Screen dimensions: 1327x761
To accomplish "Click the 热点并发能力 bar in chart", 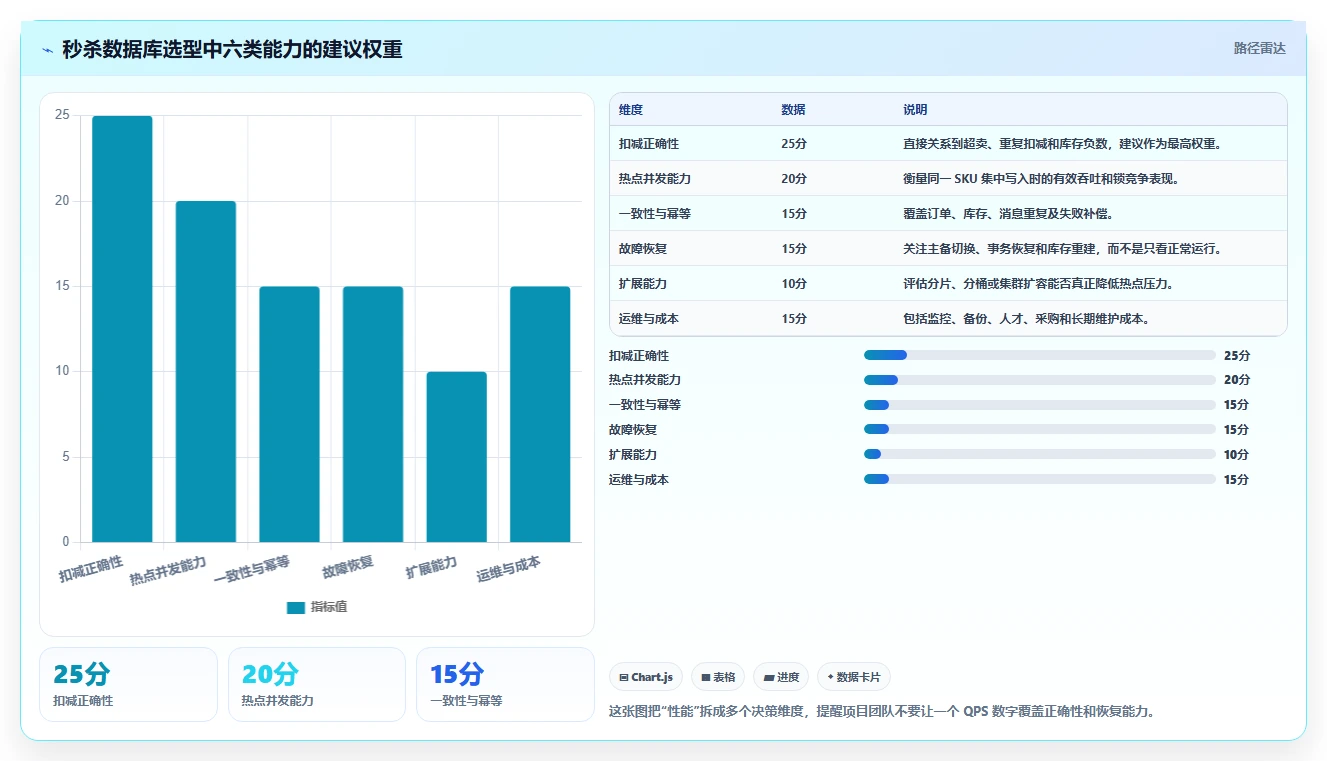I will (x=206, y=372).
